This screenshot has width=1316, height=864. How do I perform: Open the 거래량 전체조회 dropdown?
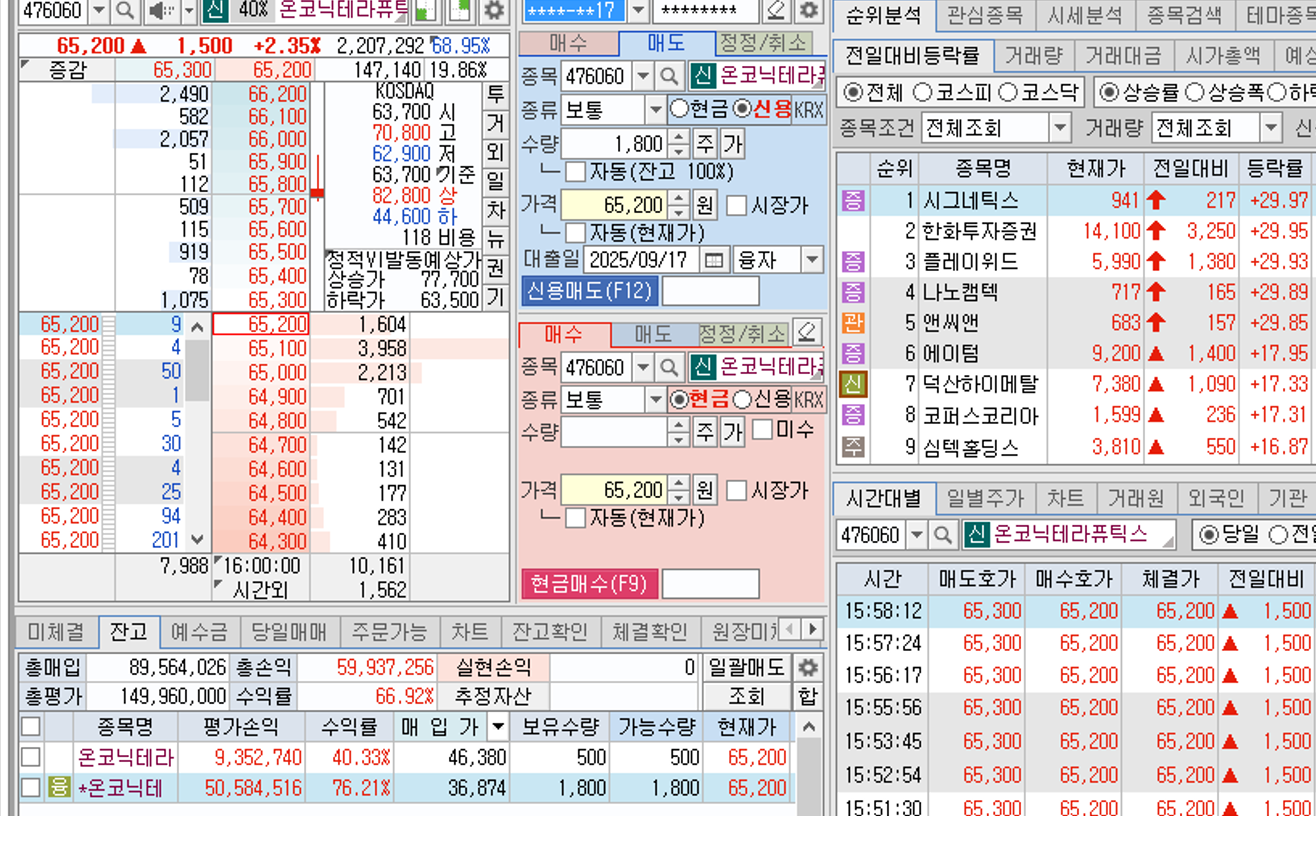[1271, 129]
